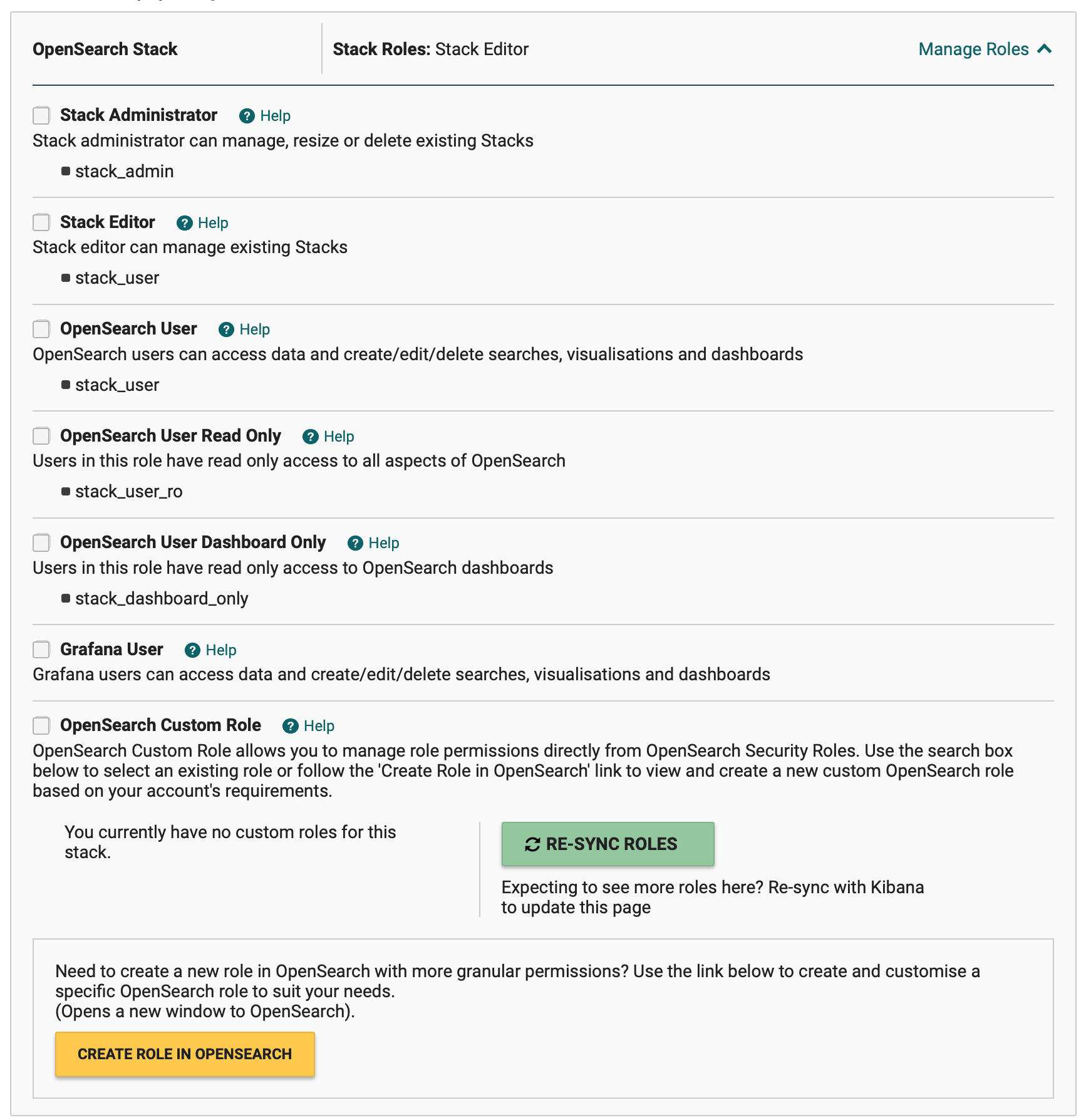The height and width of the screenshot is (1120, 1086).
Task: Check the OpenSearch User Read Only box
Action: click(41, 437)
